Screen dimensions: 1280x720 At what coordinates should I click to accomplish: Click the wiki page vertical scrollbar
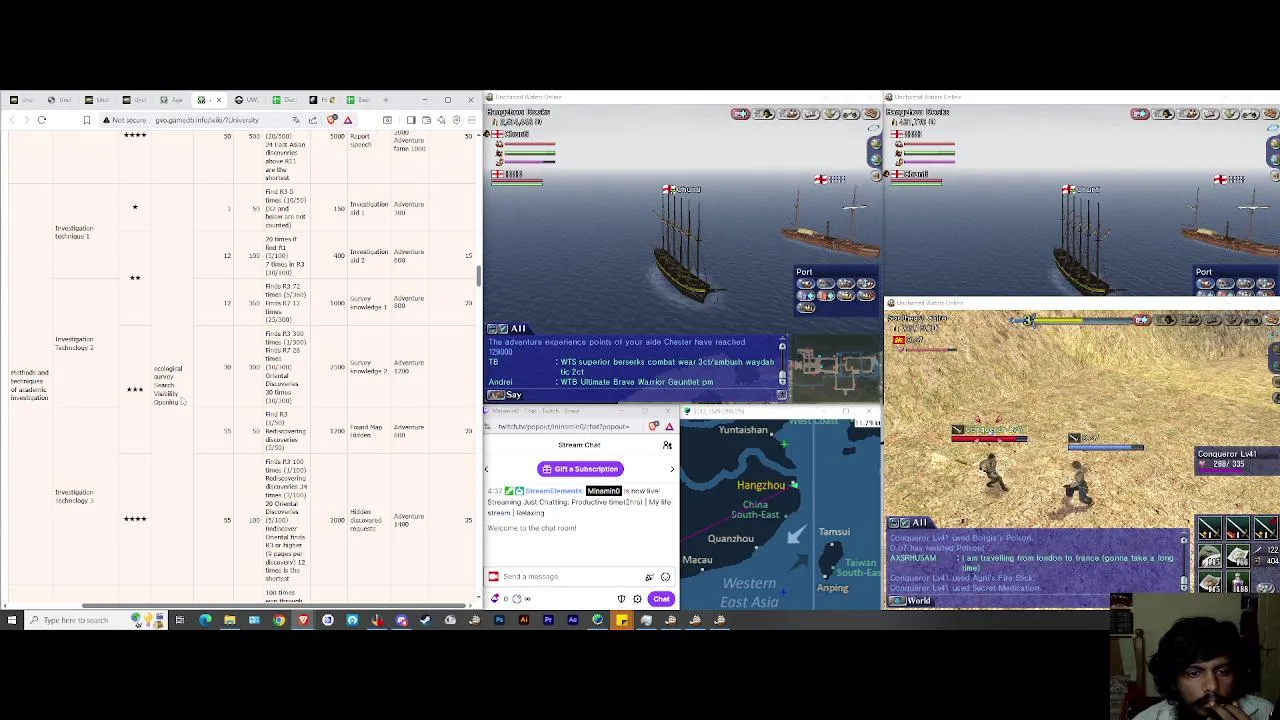(478, 275)
